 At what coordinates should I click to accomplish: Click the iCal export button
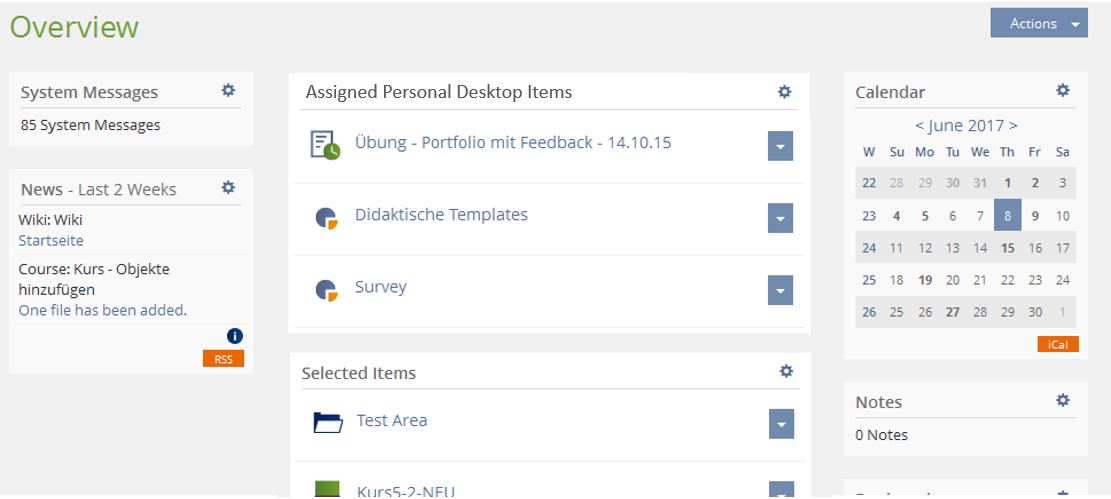coord(1057,344)
